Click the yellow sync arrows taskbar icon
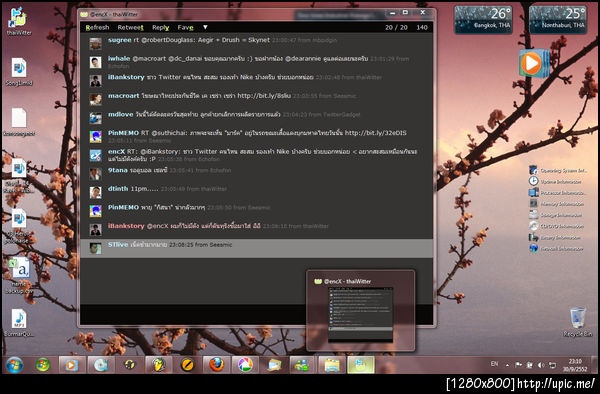This screenshot has width=600, height=394. pos(129,365)
